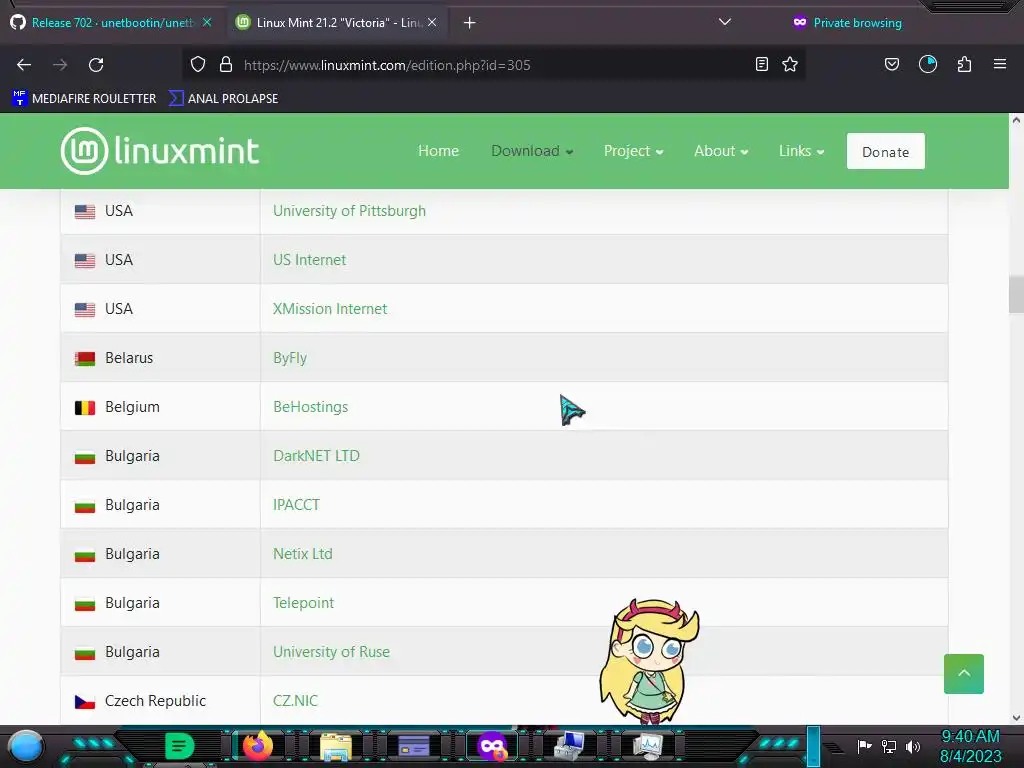Open University of Pittsburgh mirror link

[349, 211]
